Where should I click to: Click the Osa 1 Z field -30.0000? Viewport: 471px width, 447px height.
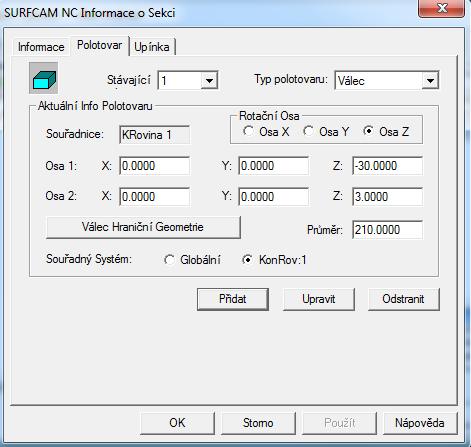[387, 166]
